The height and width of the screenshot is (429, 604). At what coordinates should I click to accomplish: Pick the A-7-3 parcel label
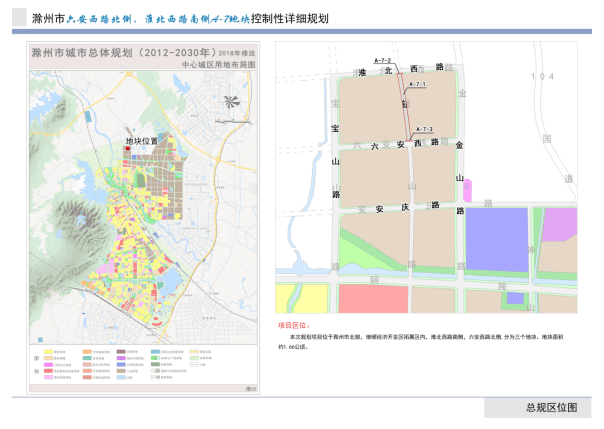[422, 129]
